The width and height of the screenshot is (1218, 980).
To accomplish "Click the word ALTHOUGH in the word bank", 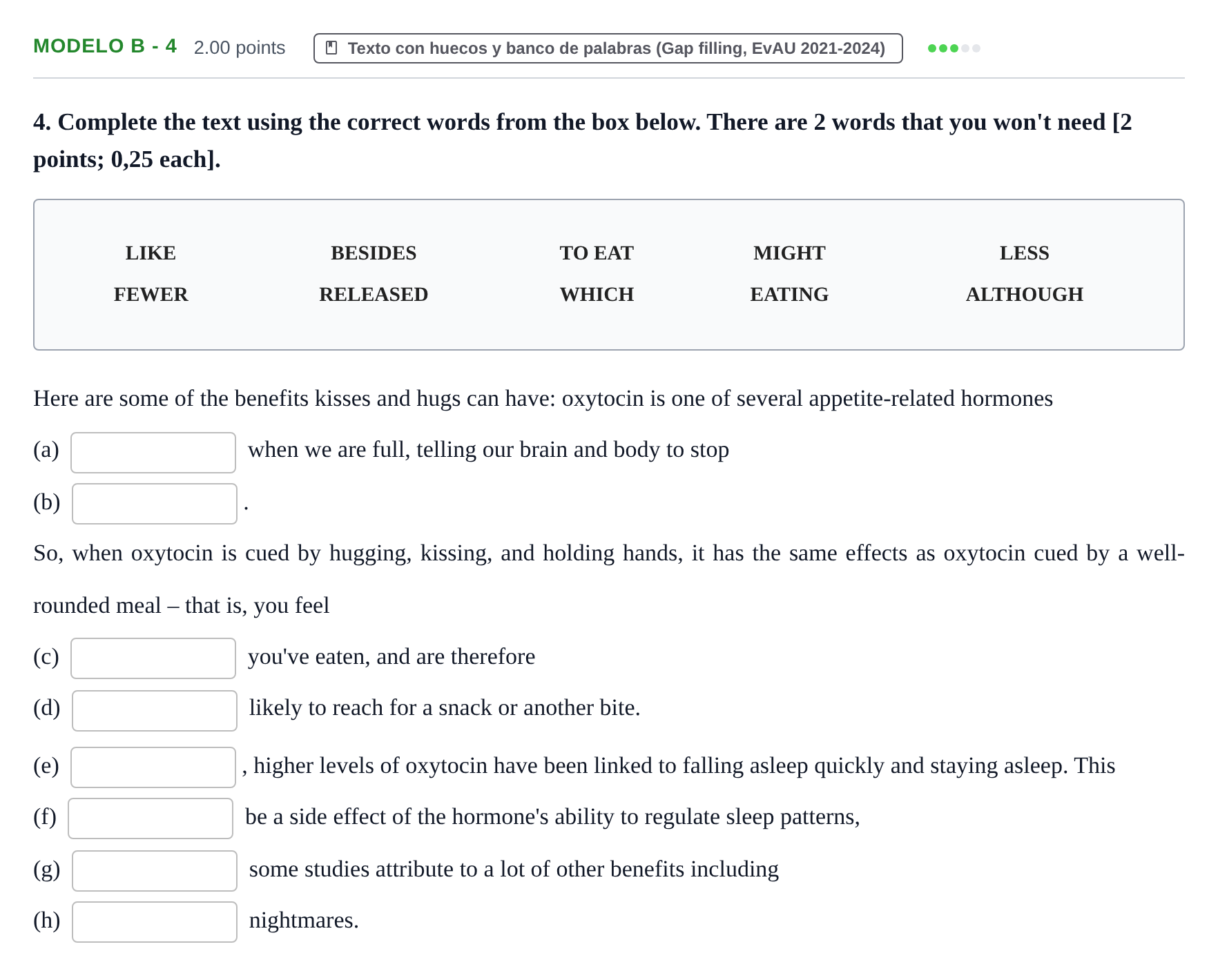I will (x=1025, y=295).
